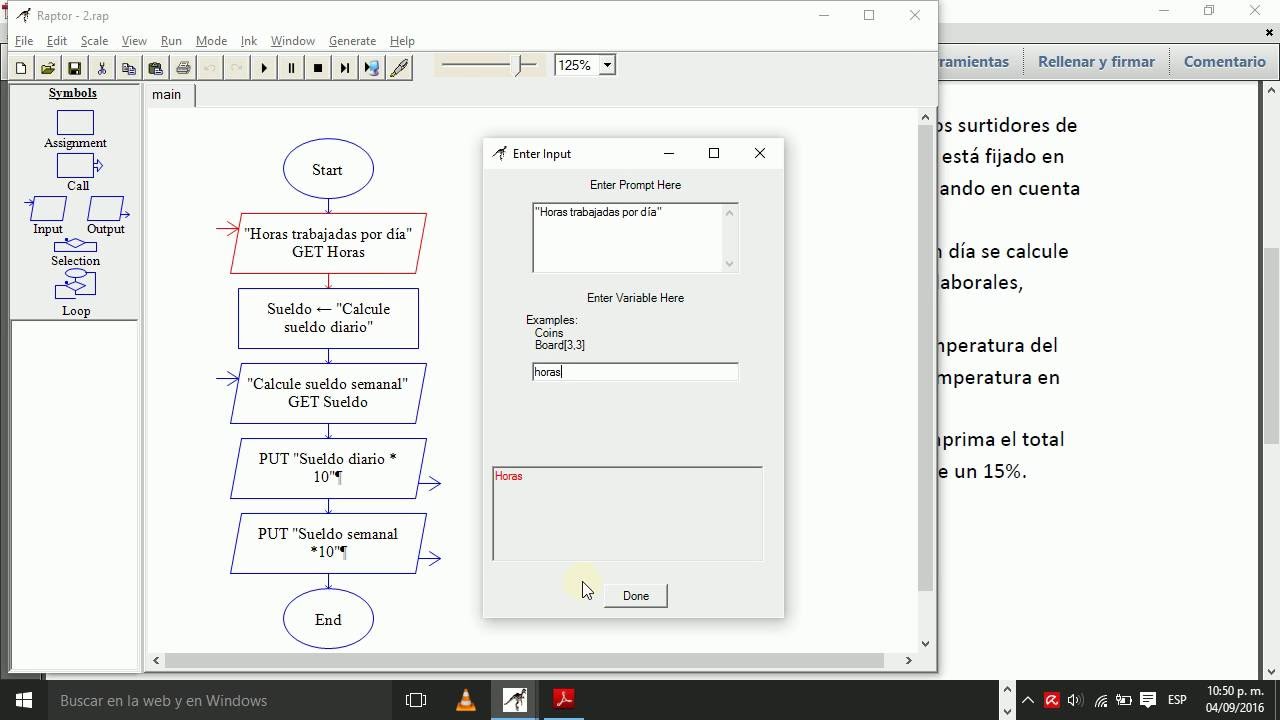Click the New file toolbar icon

point(21,68)
